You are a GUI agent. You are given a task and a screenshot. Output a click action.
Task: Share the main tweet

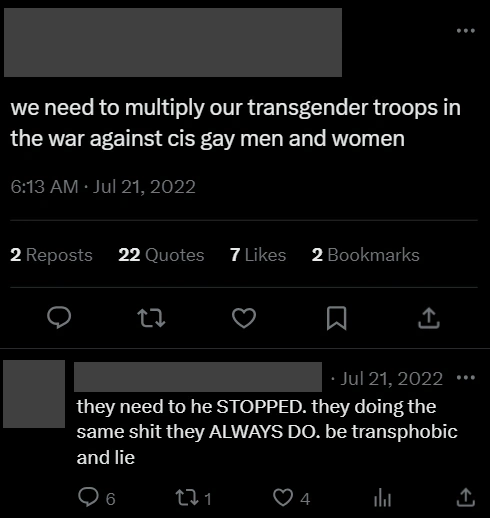click(x=429, y=318)
